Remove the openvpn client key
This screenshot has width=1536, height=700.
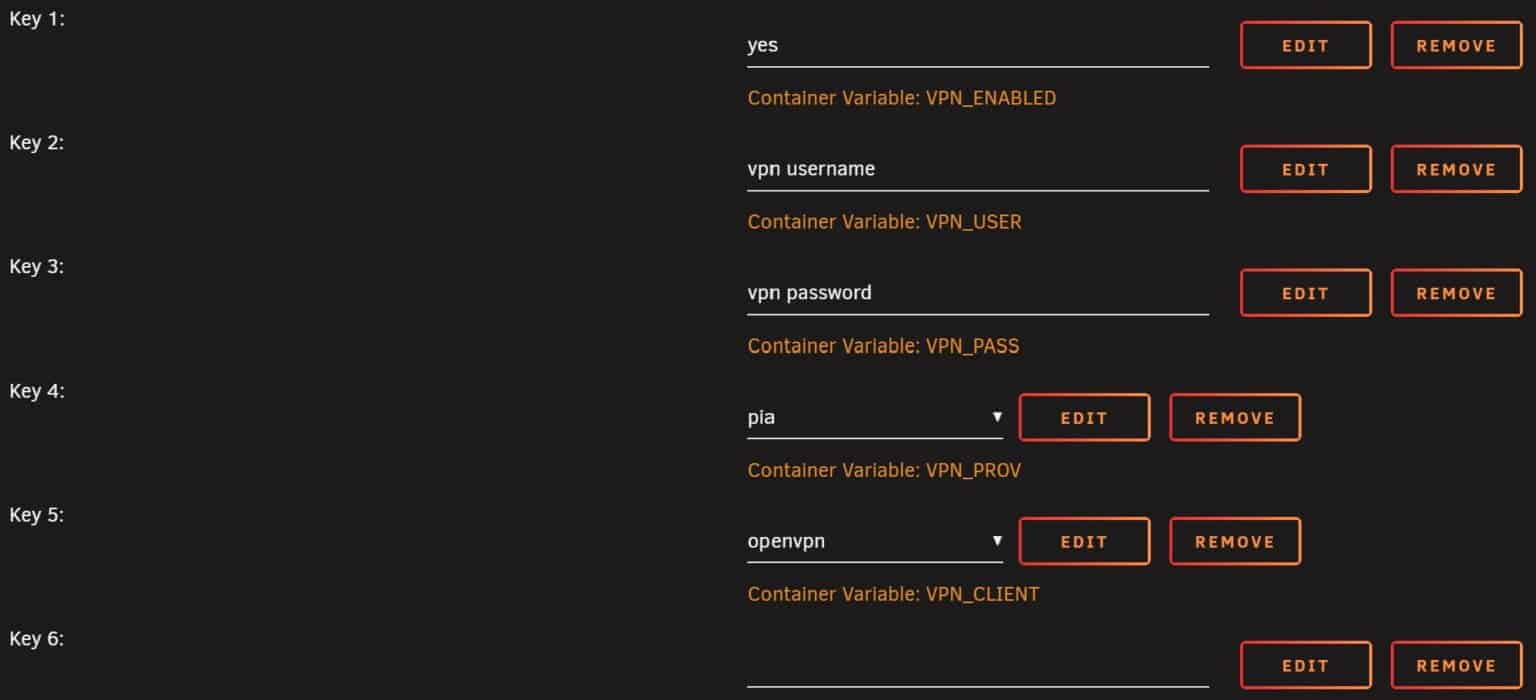[x=1234, y=541]
